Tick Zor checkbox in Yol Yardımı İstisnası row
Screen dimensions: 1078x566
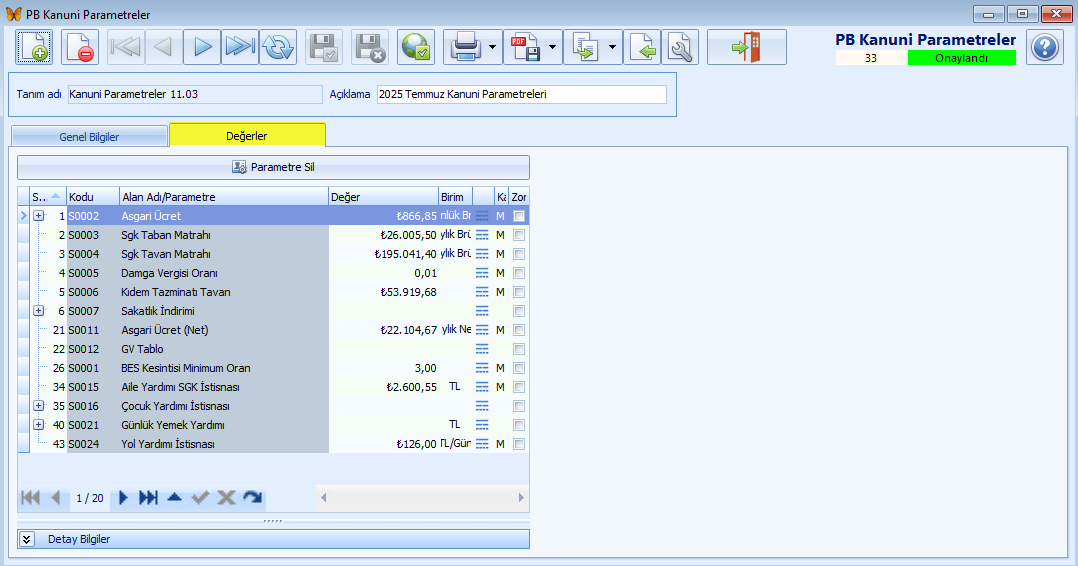click(x=519, y=444)
